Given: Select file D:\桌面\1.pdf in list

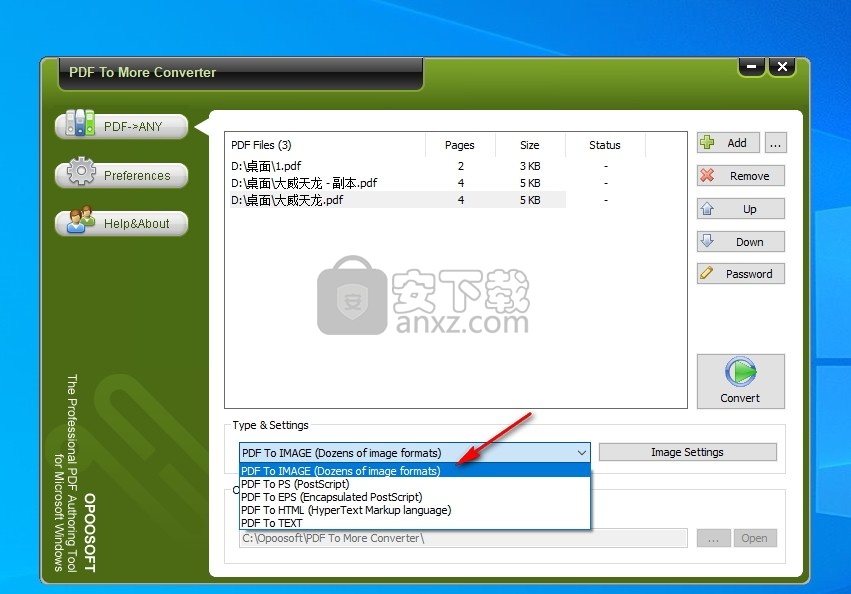Looking at the screenshot, I should [398, 166].
